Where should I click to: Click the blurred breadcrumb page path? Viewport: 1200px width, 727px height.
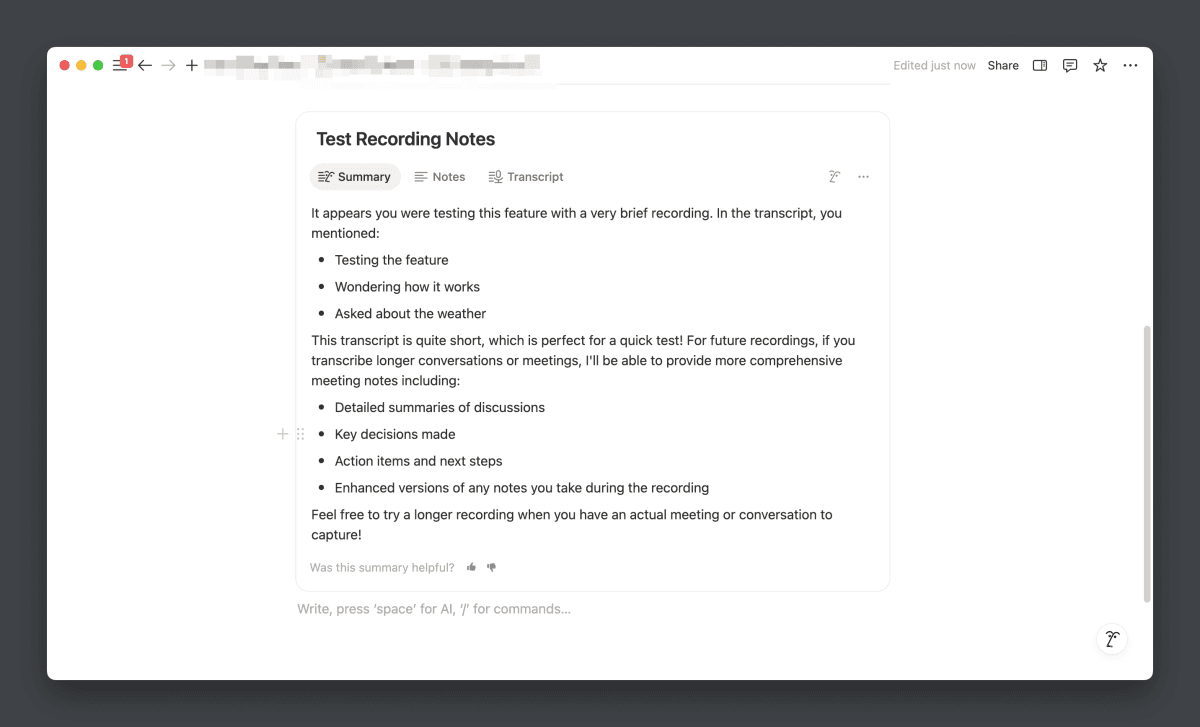click(373, 66)
